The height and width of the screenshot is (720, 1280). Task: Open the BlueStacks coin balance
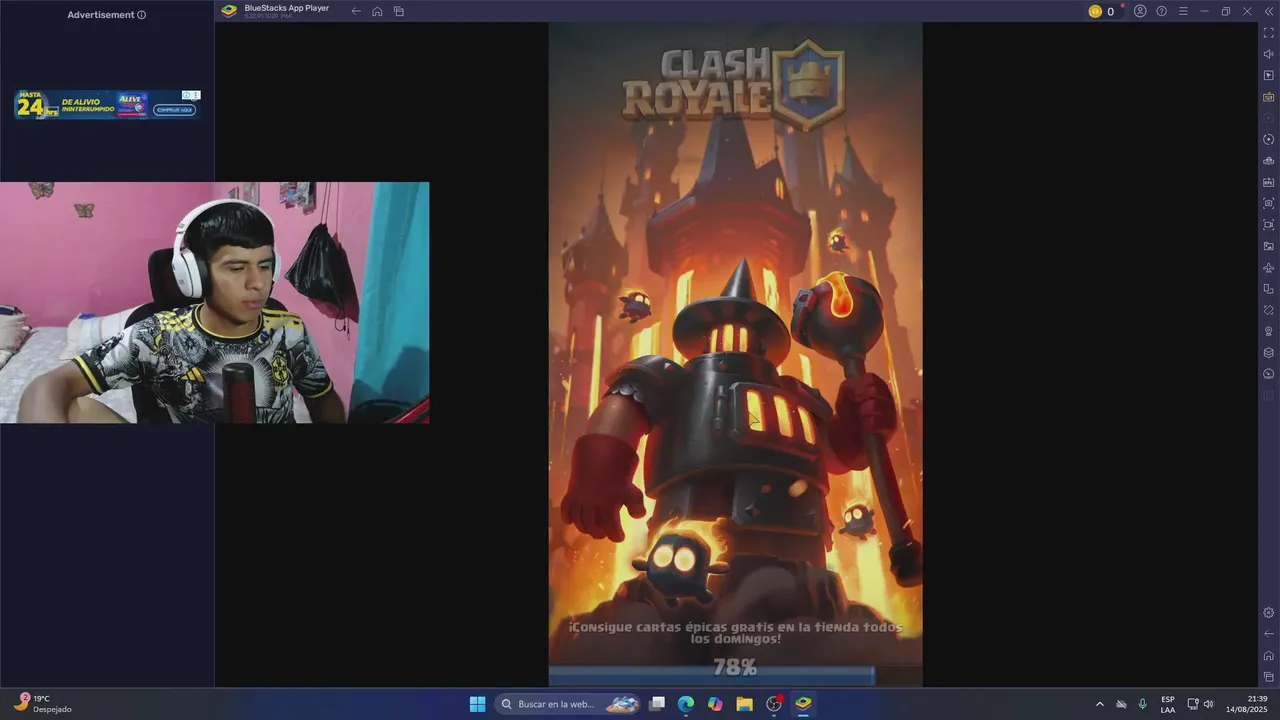tap(1101, 11)
